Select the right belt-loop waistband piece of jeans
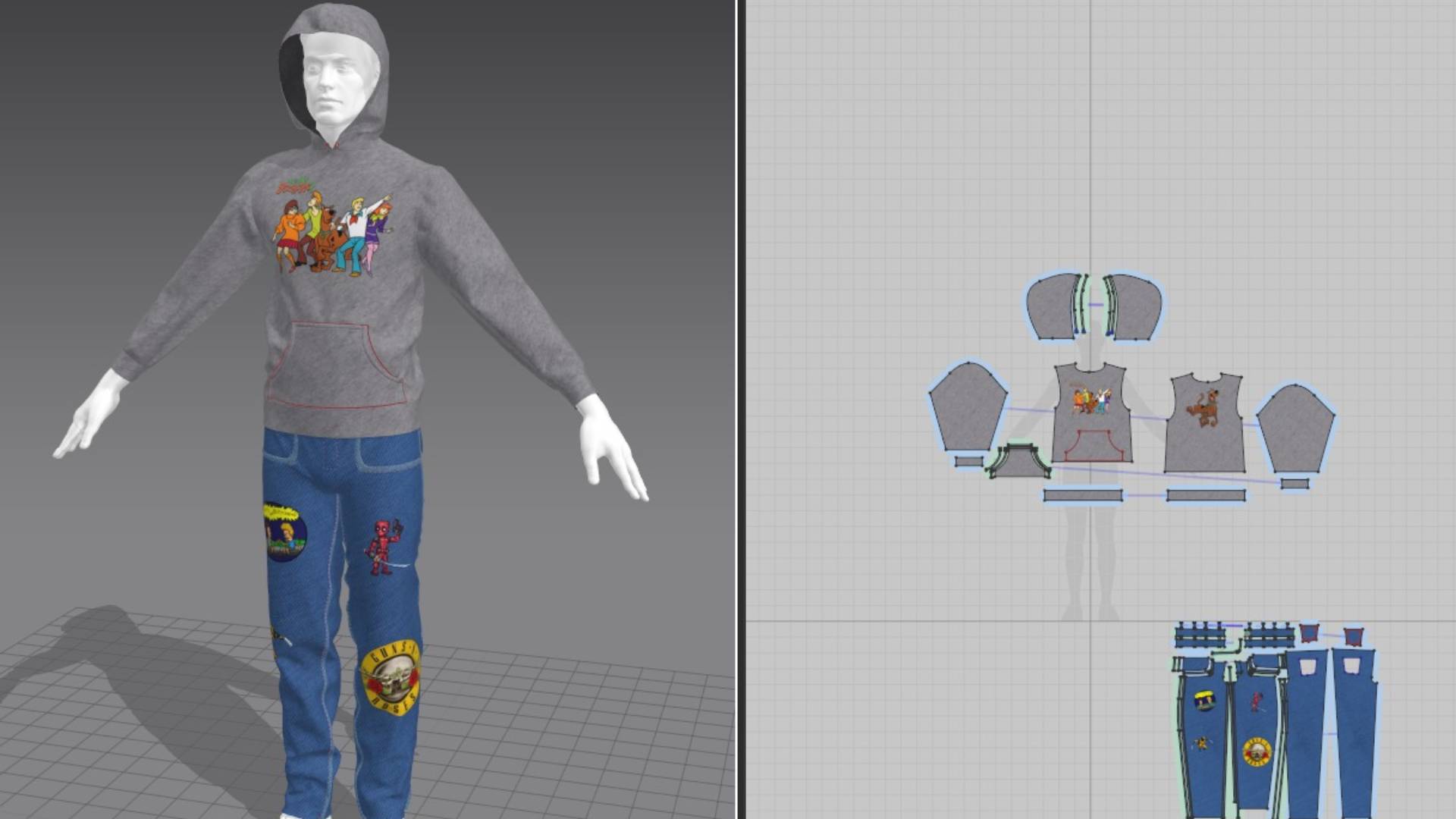Screen dimensions: 1456x819 point(1269,635)
